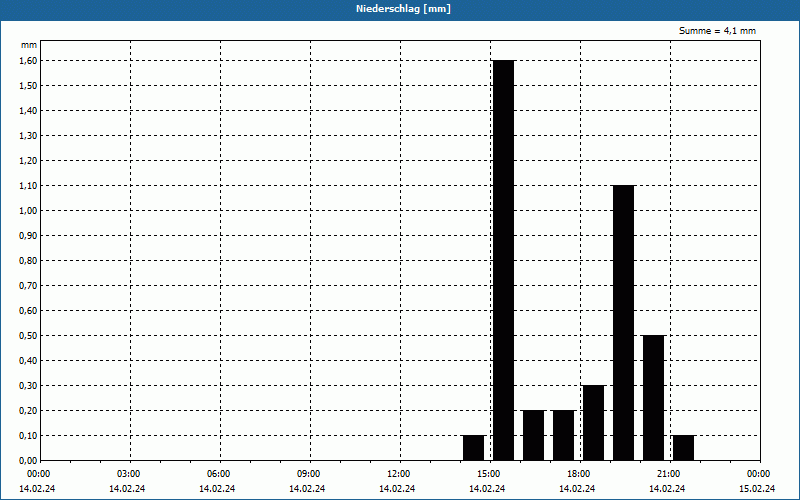Screen dimensions: 800x500
Task: Select the 12:00 time axis label
Action: (398, 474)
